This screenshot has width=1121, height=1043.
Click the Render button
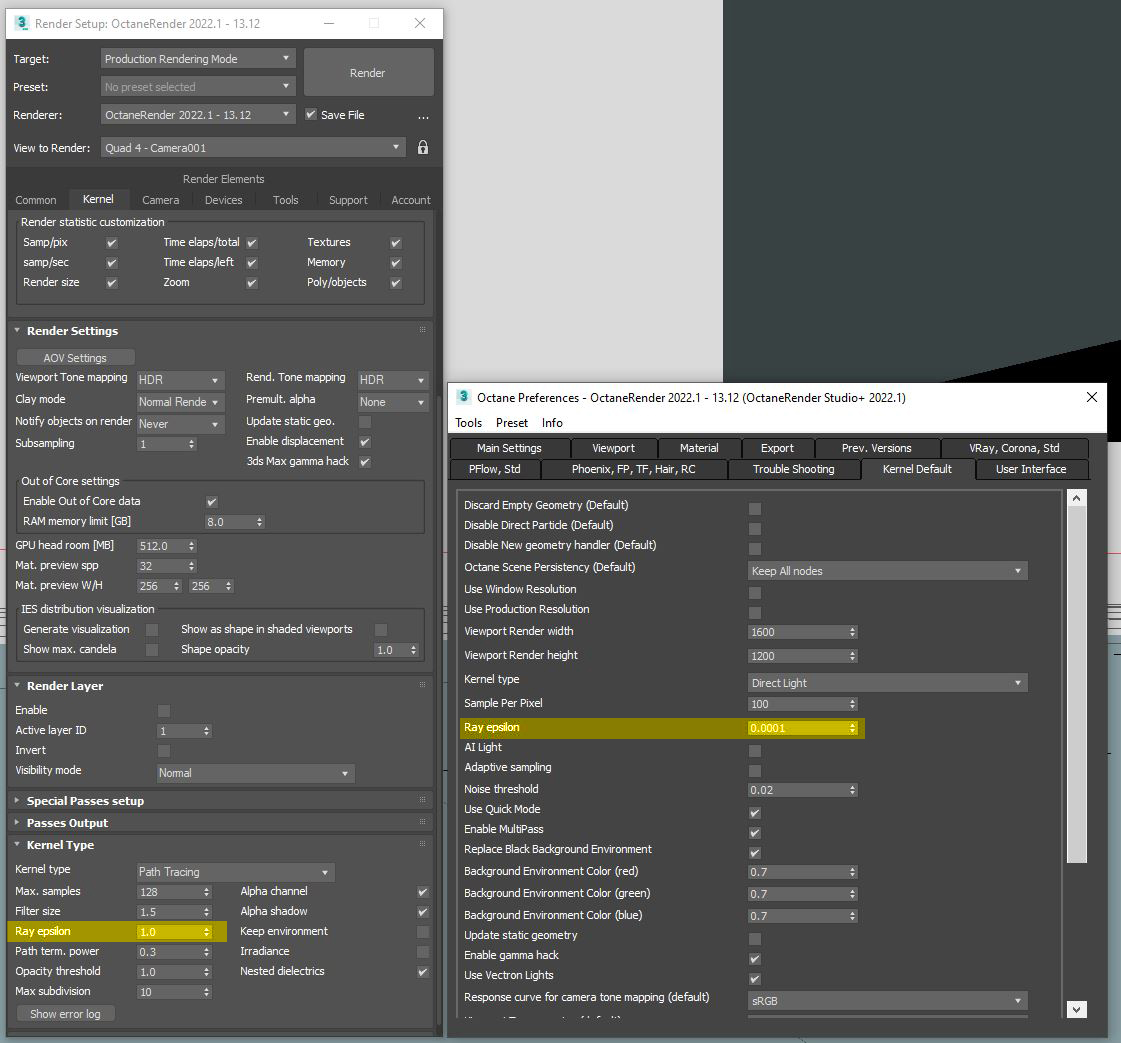[x=367, y=72]
